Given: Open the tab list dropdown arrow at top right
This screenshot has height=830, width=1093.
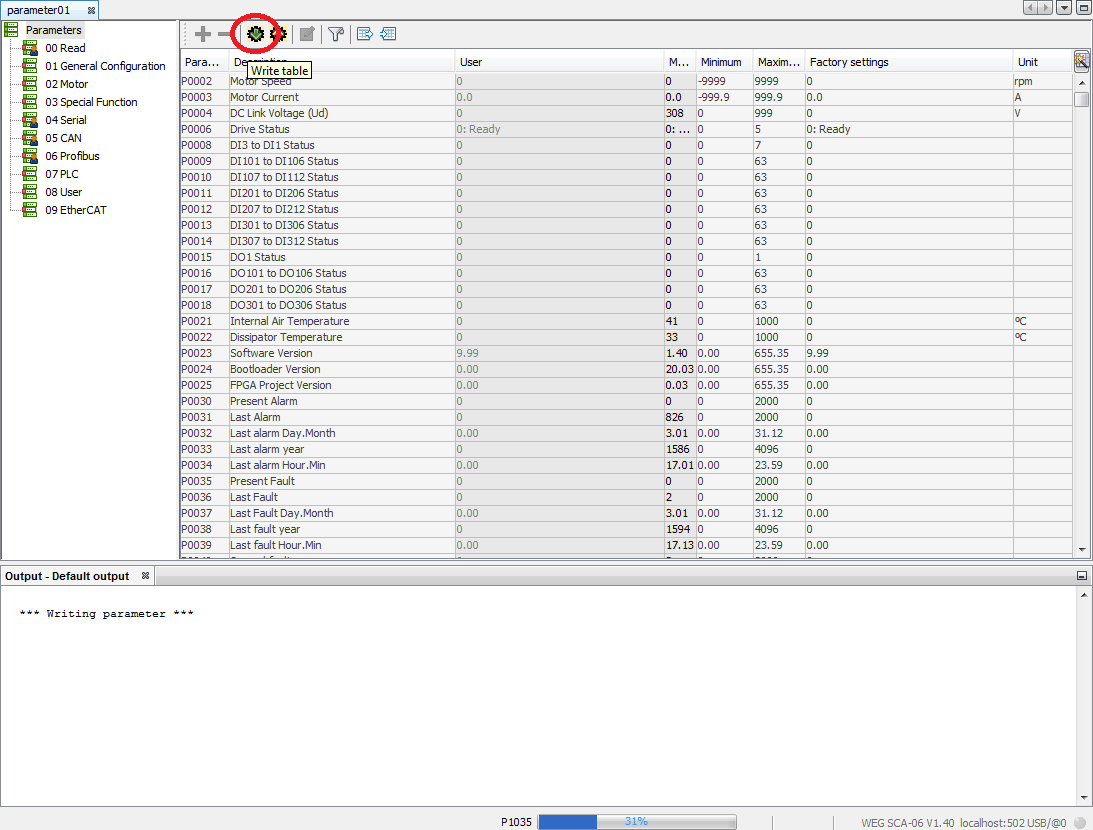Looking at the screenshot, I should [x=1064, y=8].
